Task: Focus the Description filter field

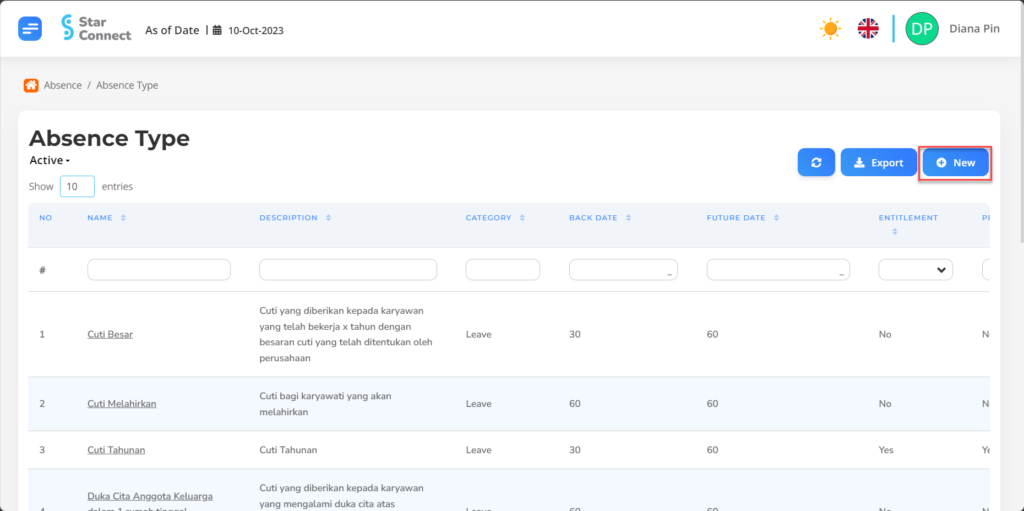Action: click(348, 269)
